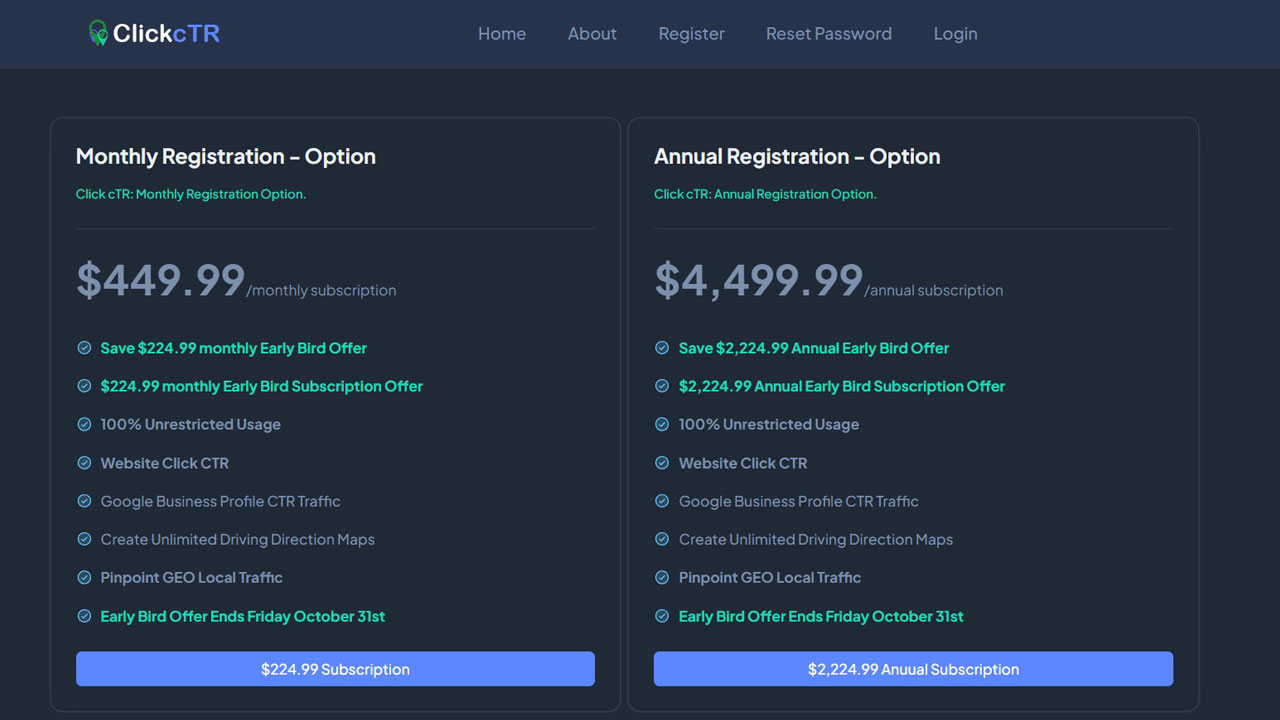
Task: Select Reset Password in navigation
Action: (x=829, y=34)
